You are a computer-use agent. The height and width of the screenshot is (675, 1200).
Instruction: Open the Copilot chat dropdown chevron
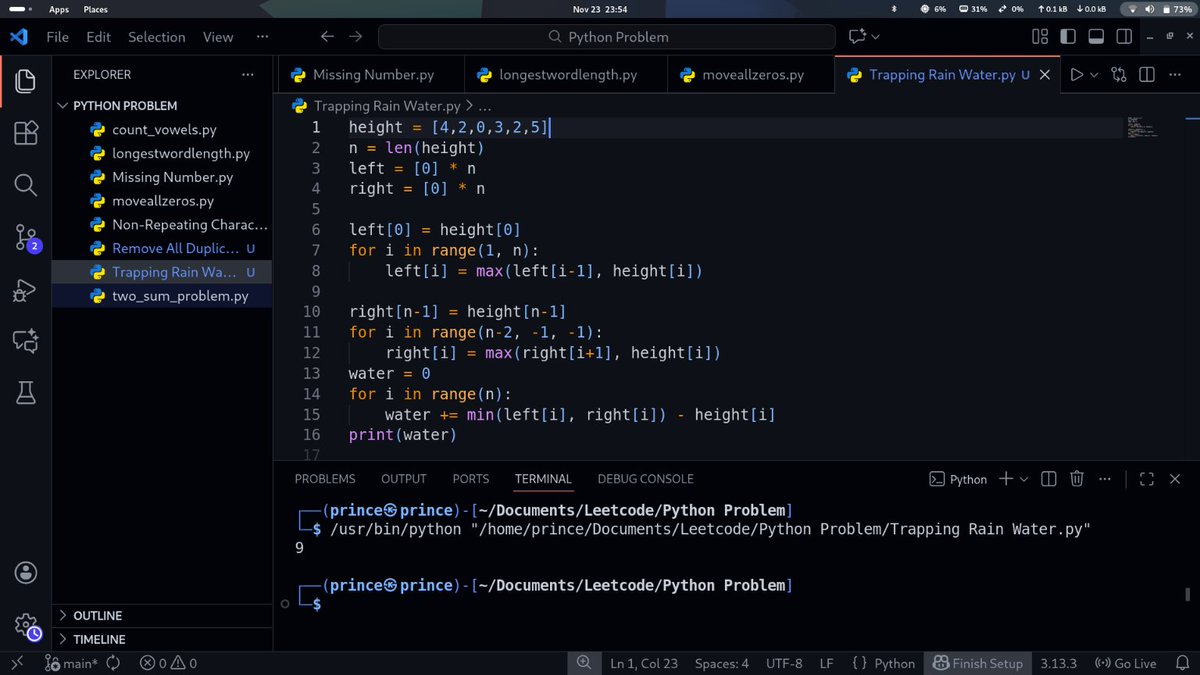pos(876,37)
